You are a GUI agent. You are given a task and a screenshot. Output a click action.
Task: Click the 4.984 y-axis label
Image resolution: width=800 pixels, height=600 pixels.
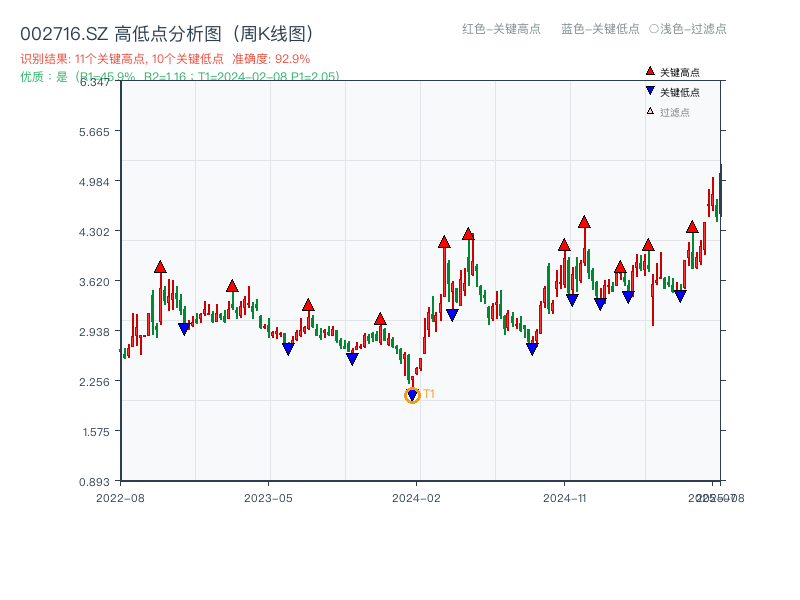tap(94, 182)
